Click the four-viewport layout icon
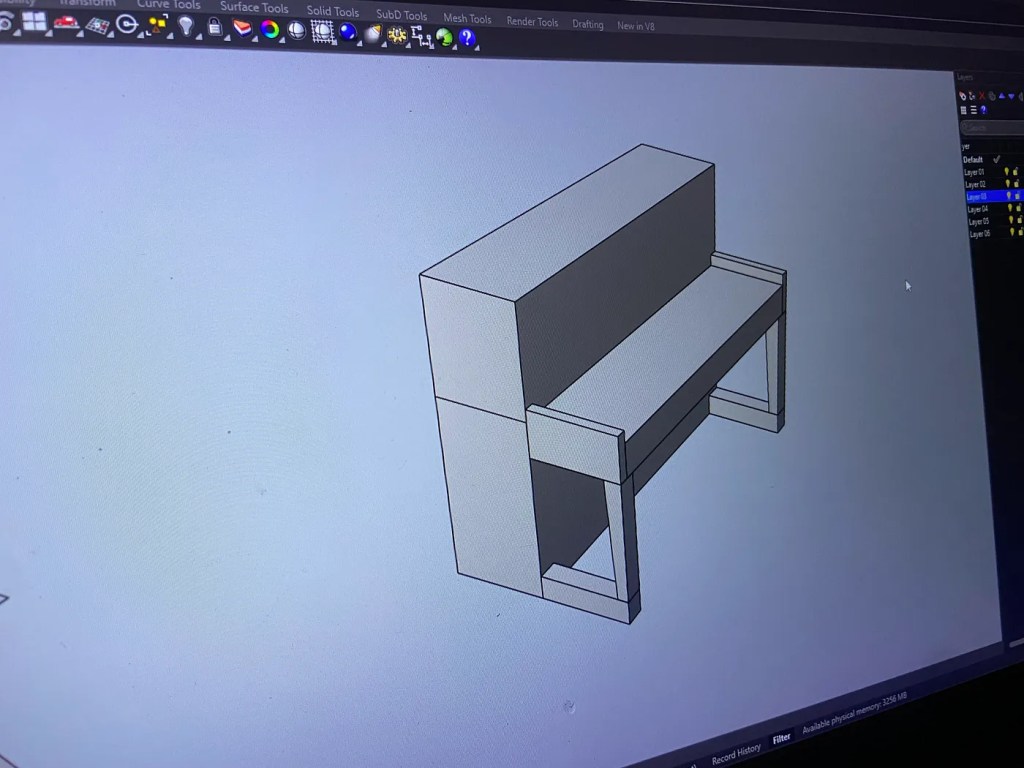The image size is (1024, 768). tap(34, 21)
